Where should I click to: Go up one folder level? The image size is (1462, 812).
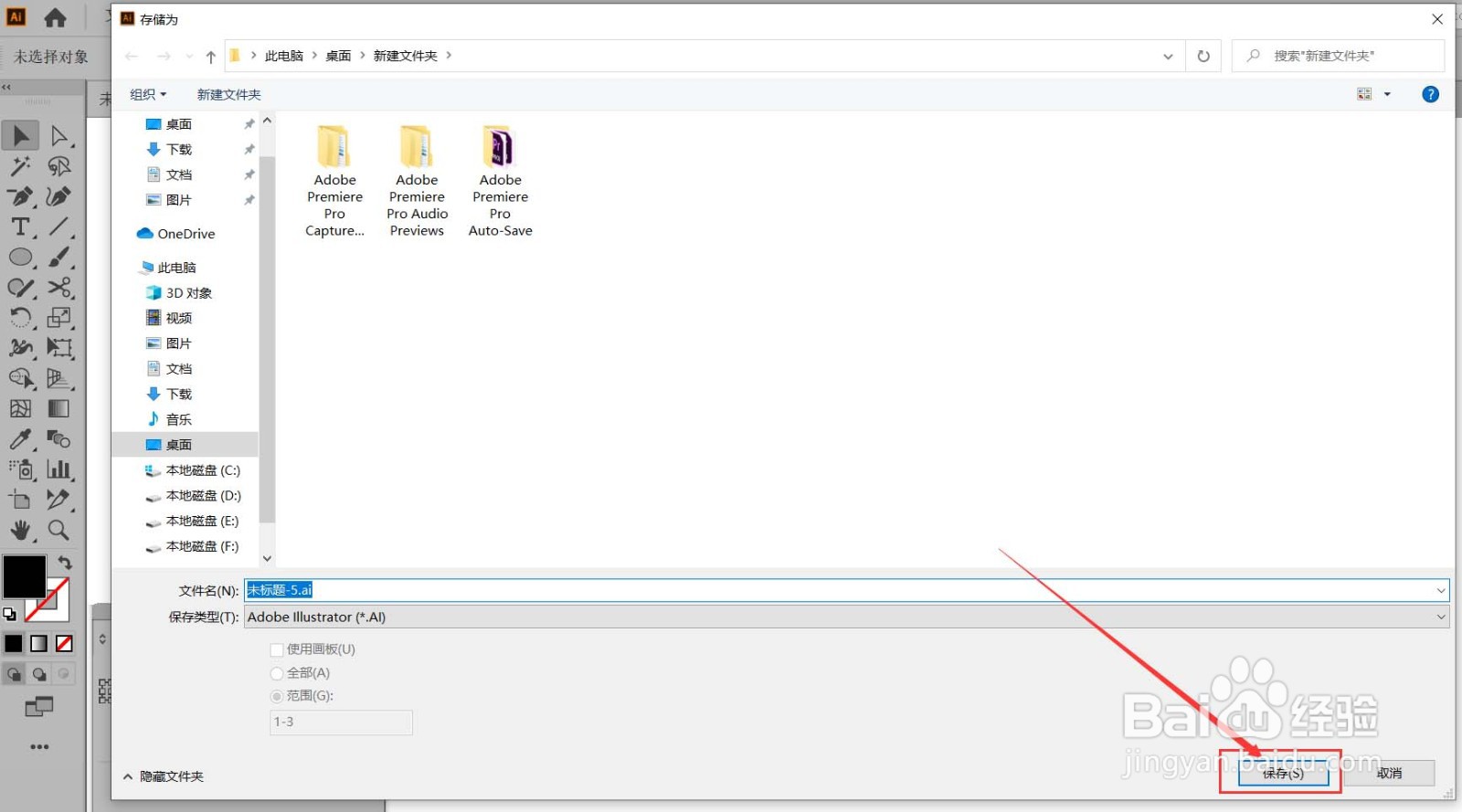(x=211, y=57)
